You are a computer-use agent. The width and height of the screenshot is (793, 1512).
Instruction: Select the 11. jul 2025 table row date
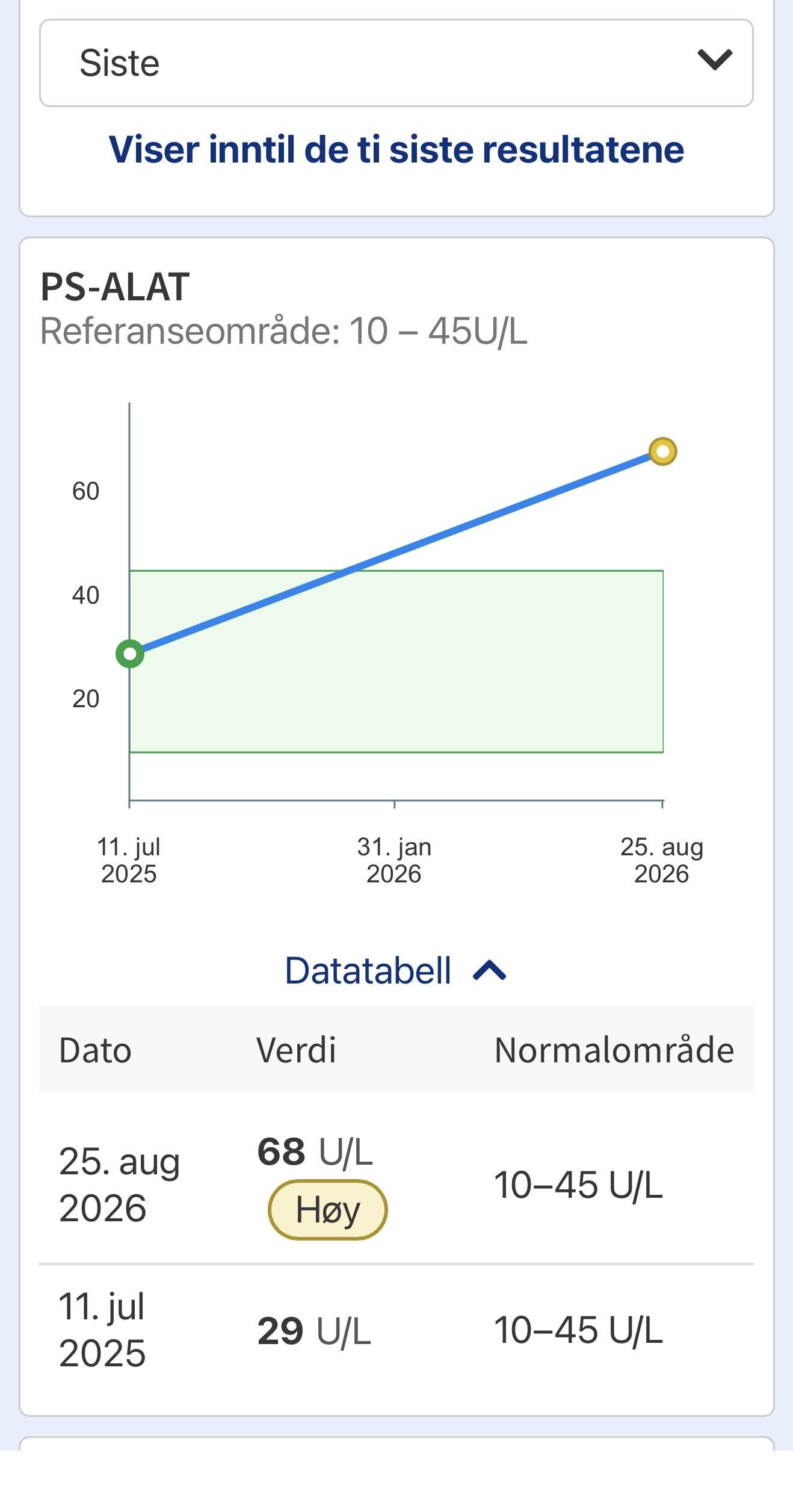click(102, 1330)
